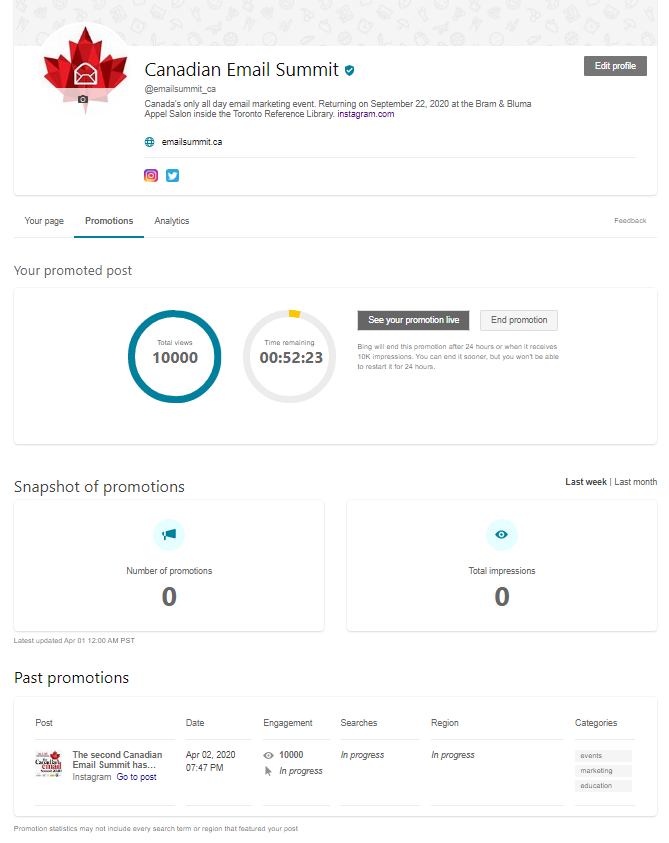Open the Twitter social icon
The width and height of the screenshot is (669, 843).
pos(173,175)
